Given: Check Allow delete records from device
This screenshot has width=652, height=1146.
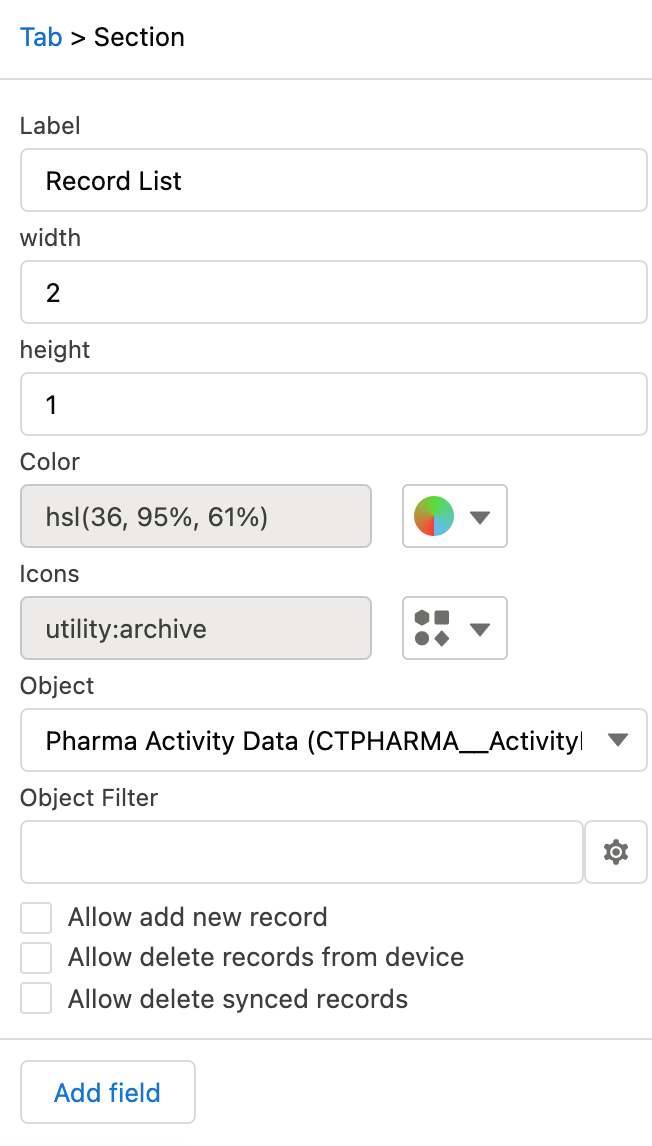Looking at the screenshot, I should point(36,958).
